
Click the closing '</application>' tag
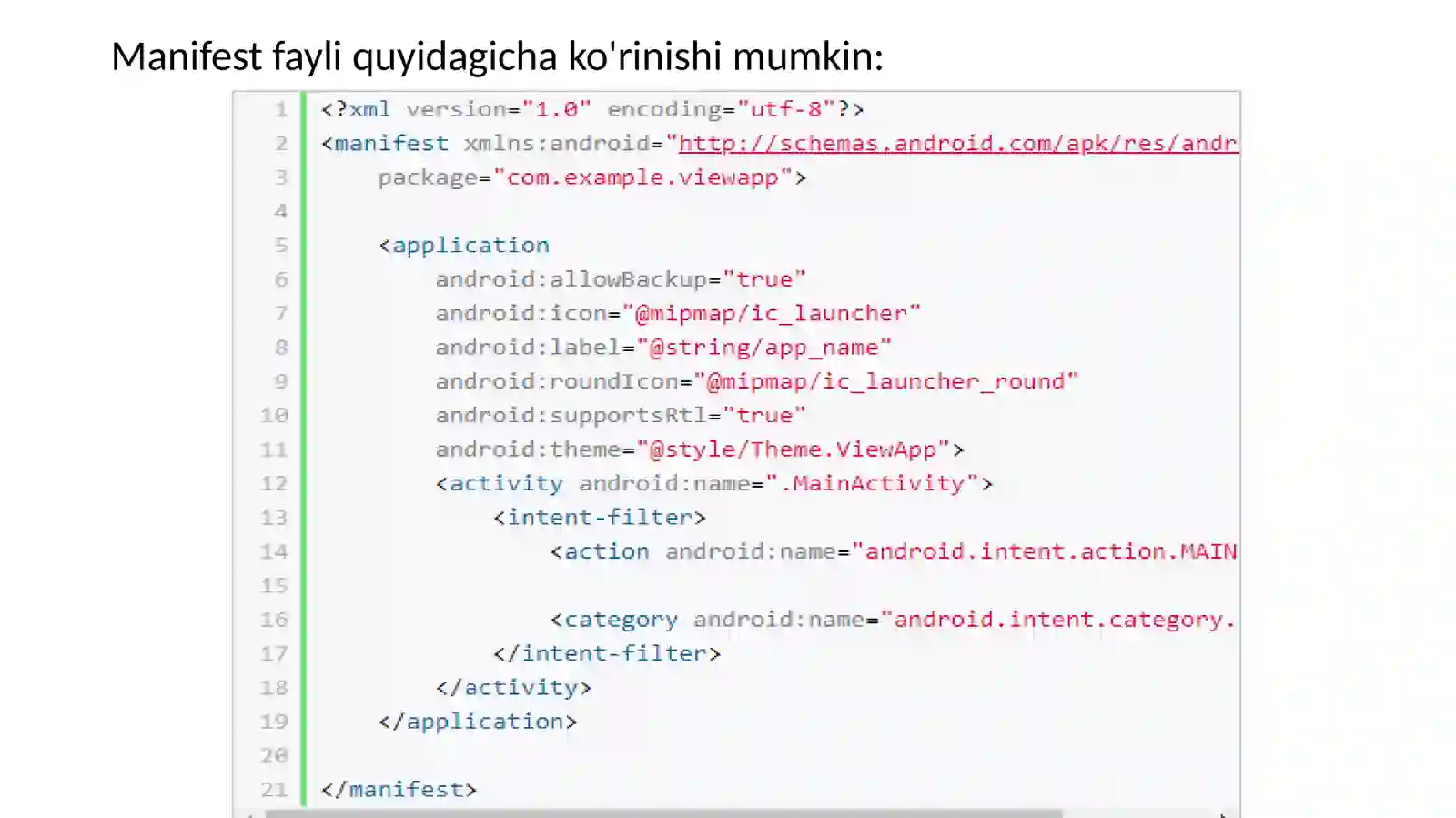478,722
